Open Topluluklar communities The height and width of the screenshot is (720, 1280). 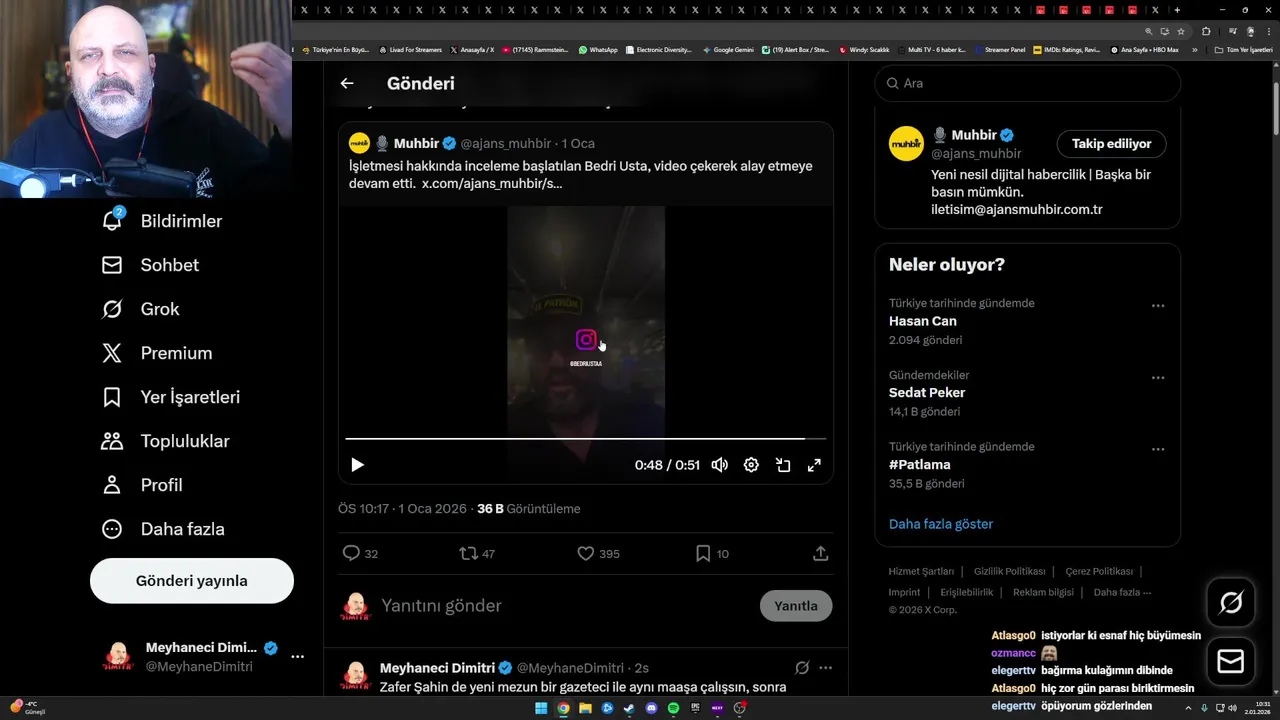tap(165, 441)
